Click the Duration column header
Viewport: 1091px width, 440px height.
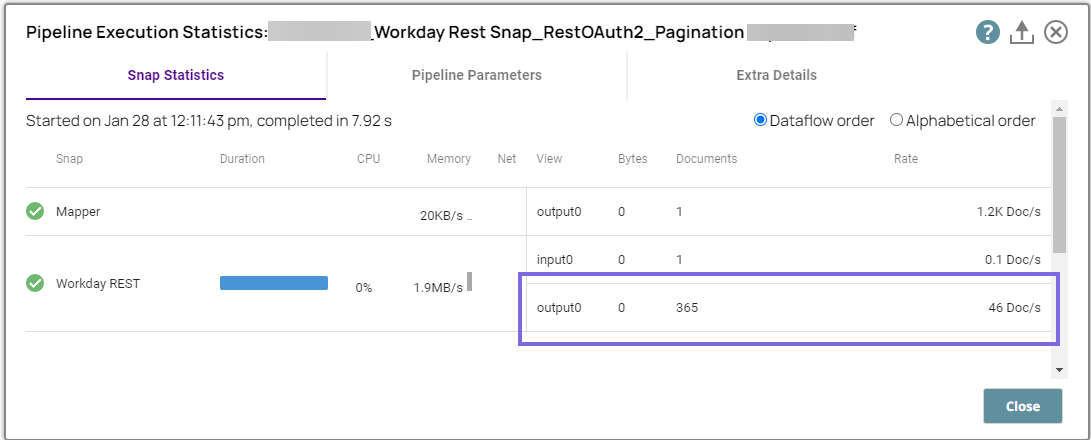242,159
